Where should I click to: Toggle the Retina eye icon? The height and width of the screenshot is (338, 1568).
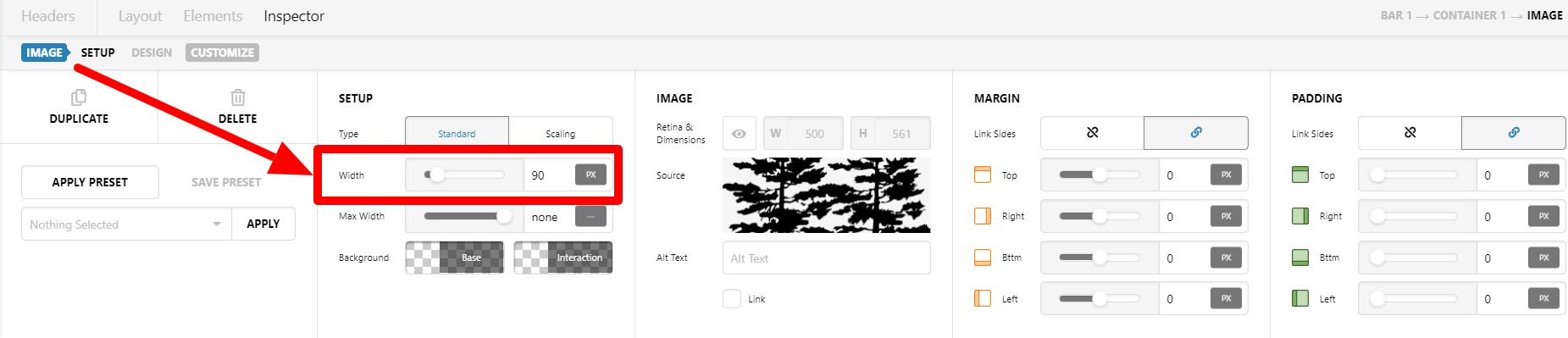740,134
